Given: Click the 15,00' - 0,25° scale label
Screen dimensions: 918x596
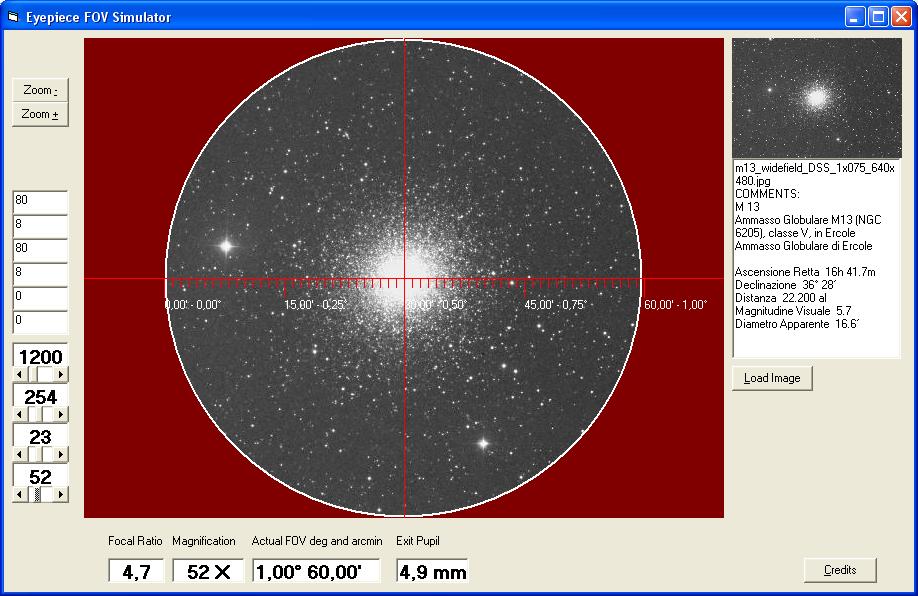Looking at the screenshot, I should (x=316, y=305).
